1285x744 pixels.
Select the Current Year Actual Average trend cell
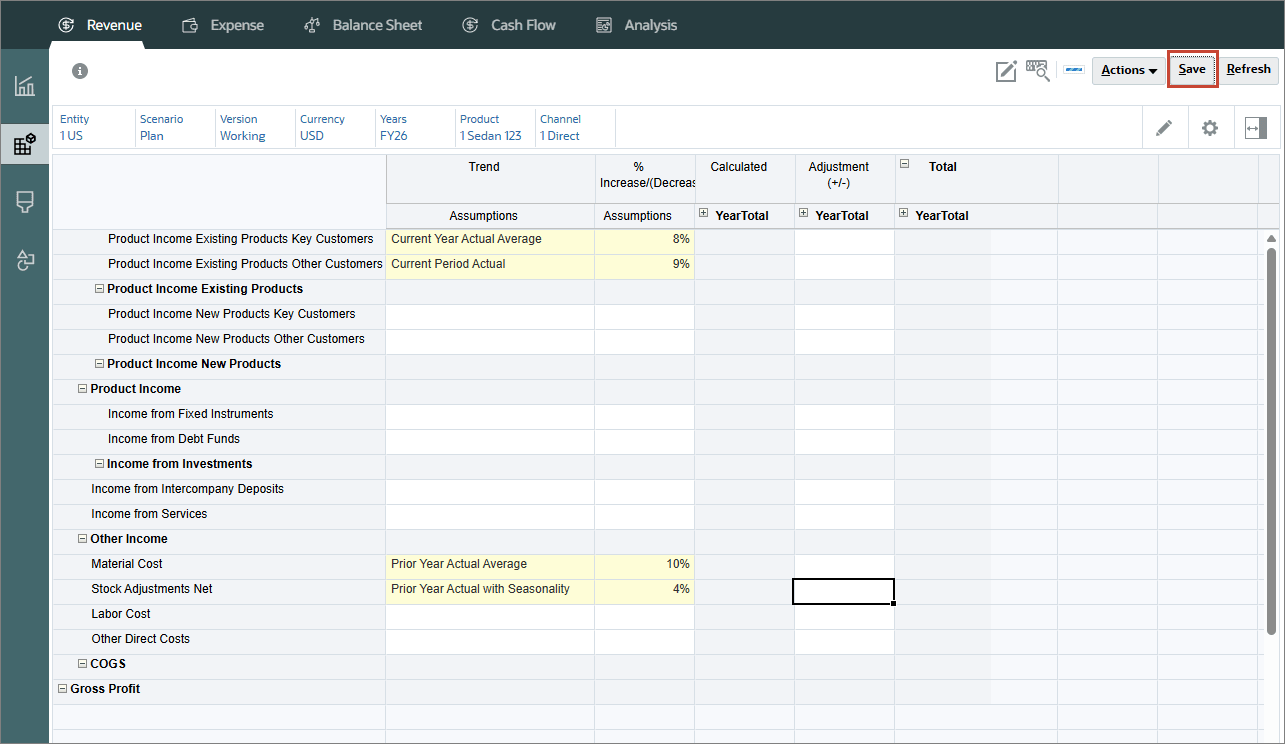[490, 240]
